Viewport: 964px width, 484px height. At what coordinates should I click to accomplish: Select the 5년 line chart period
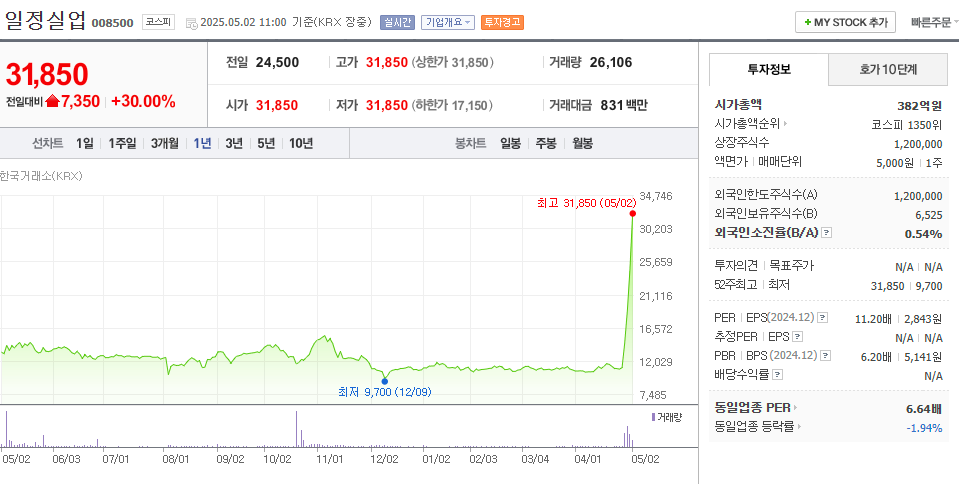pos(266,143)
